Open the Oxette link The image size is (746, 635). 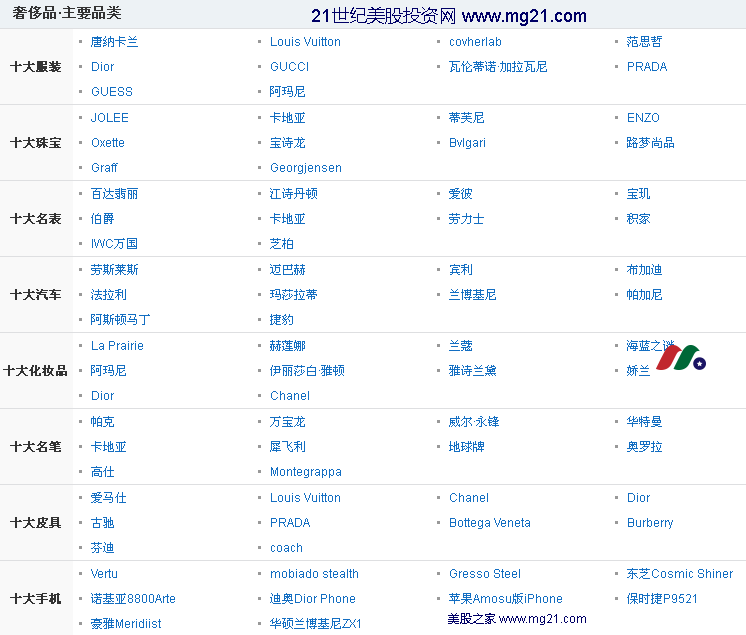pyautogui.click(x=108, y=143)
